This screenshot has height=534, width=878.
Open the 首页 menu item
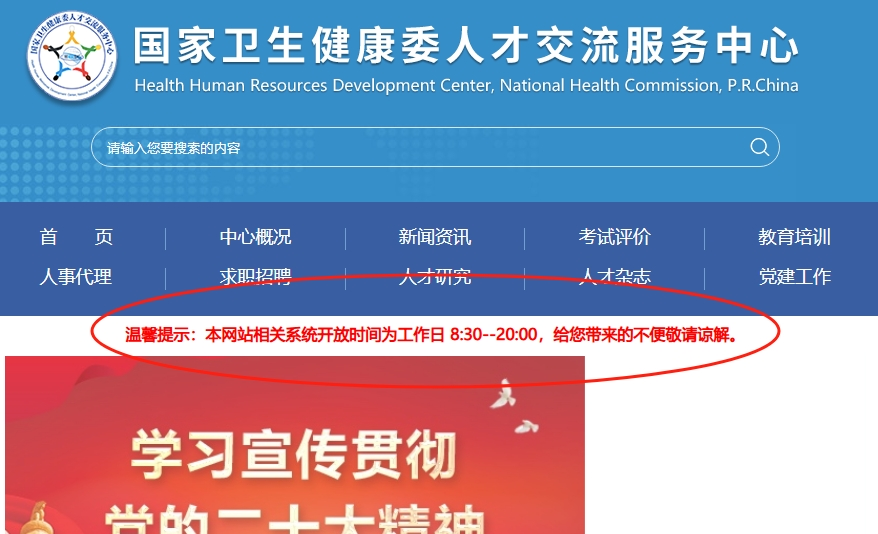click(76, 237)
